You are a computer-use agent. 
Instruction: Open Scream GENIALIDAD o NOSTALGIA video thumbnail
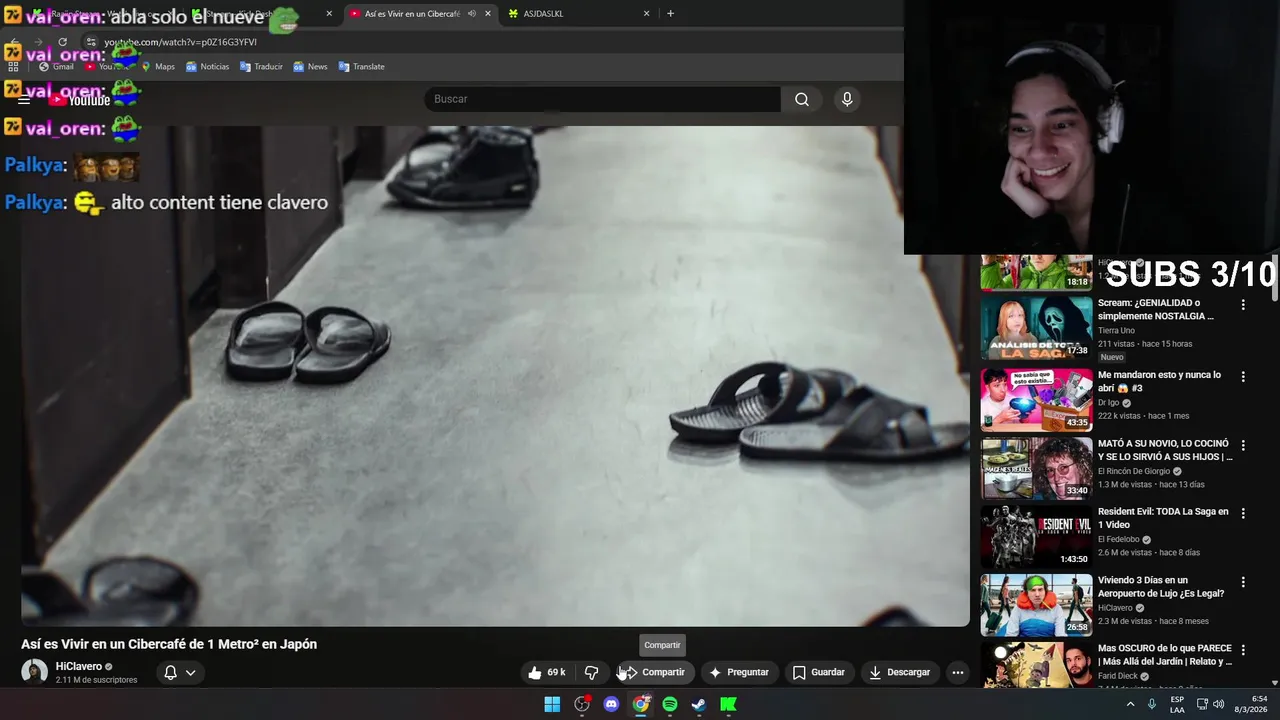coord(1036,328)
